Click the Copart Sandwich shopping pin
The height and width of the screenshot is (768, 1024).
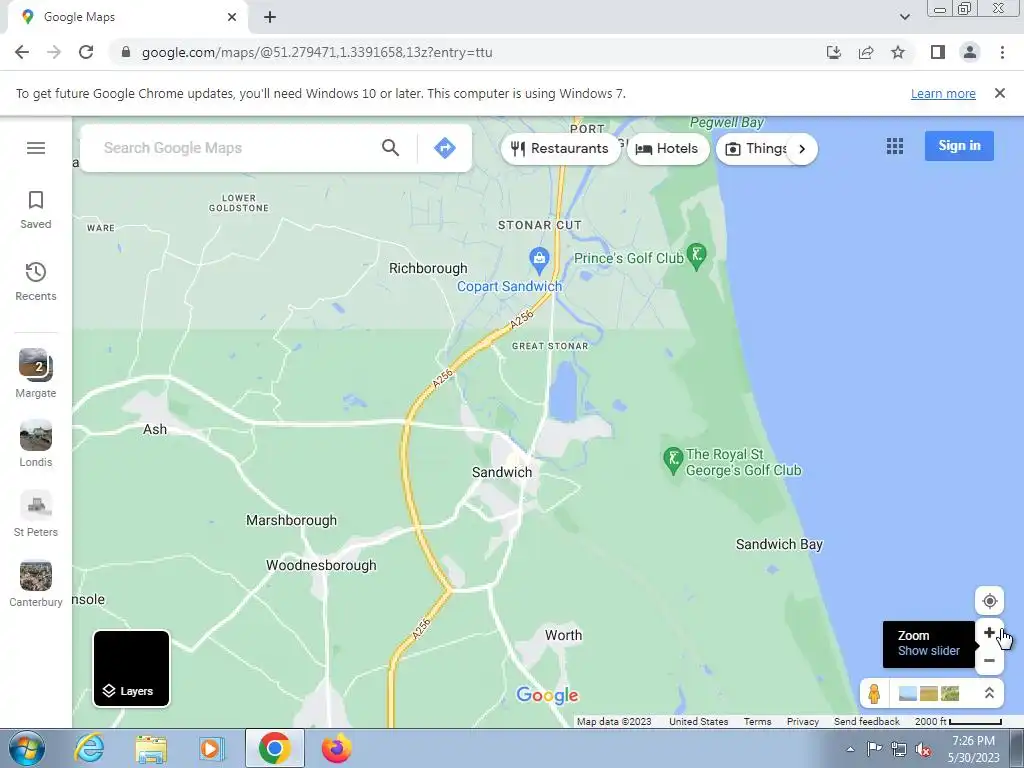539,261
